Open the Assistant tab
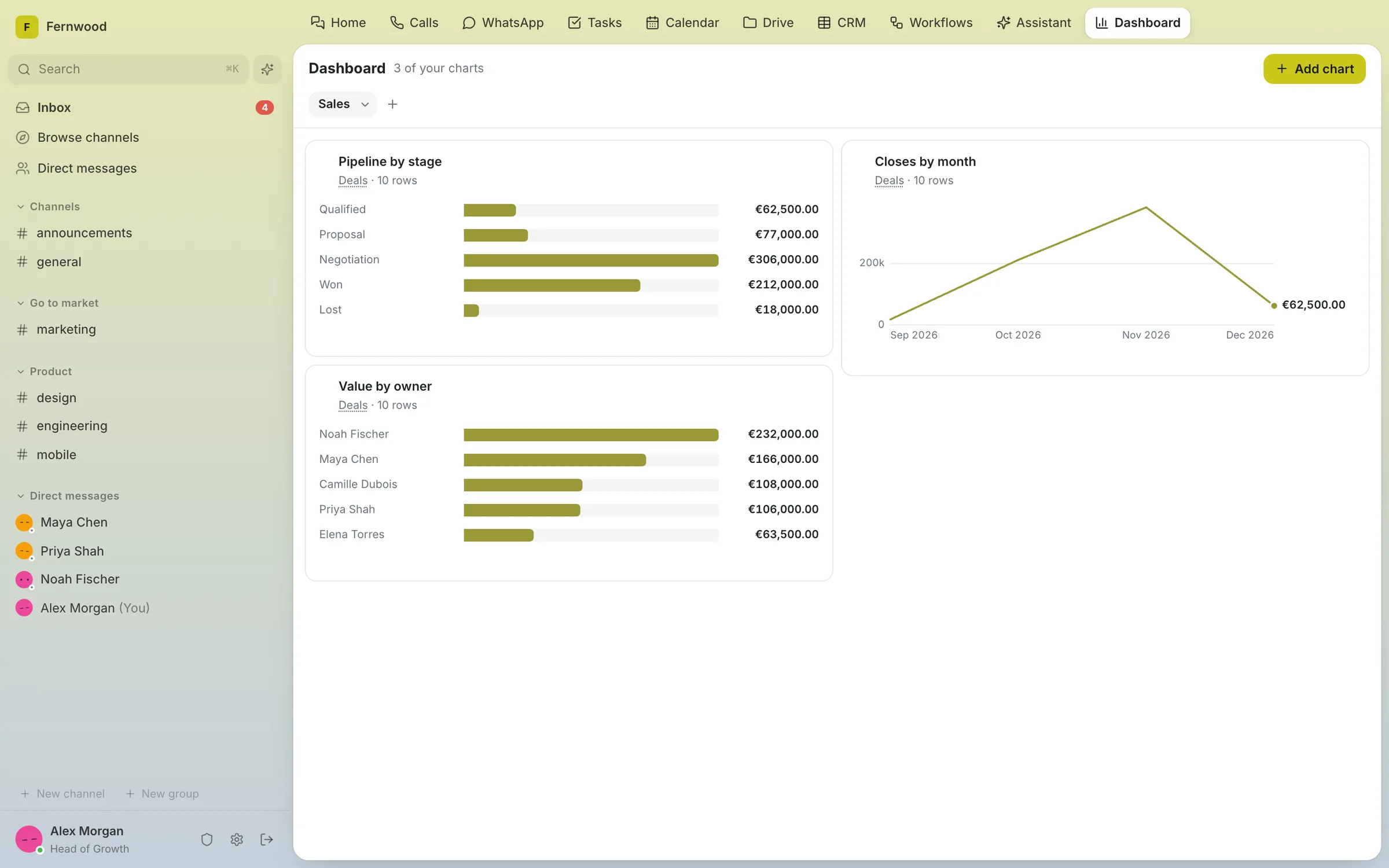 click(x=1034, y=23)
